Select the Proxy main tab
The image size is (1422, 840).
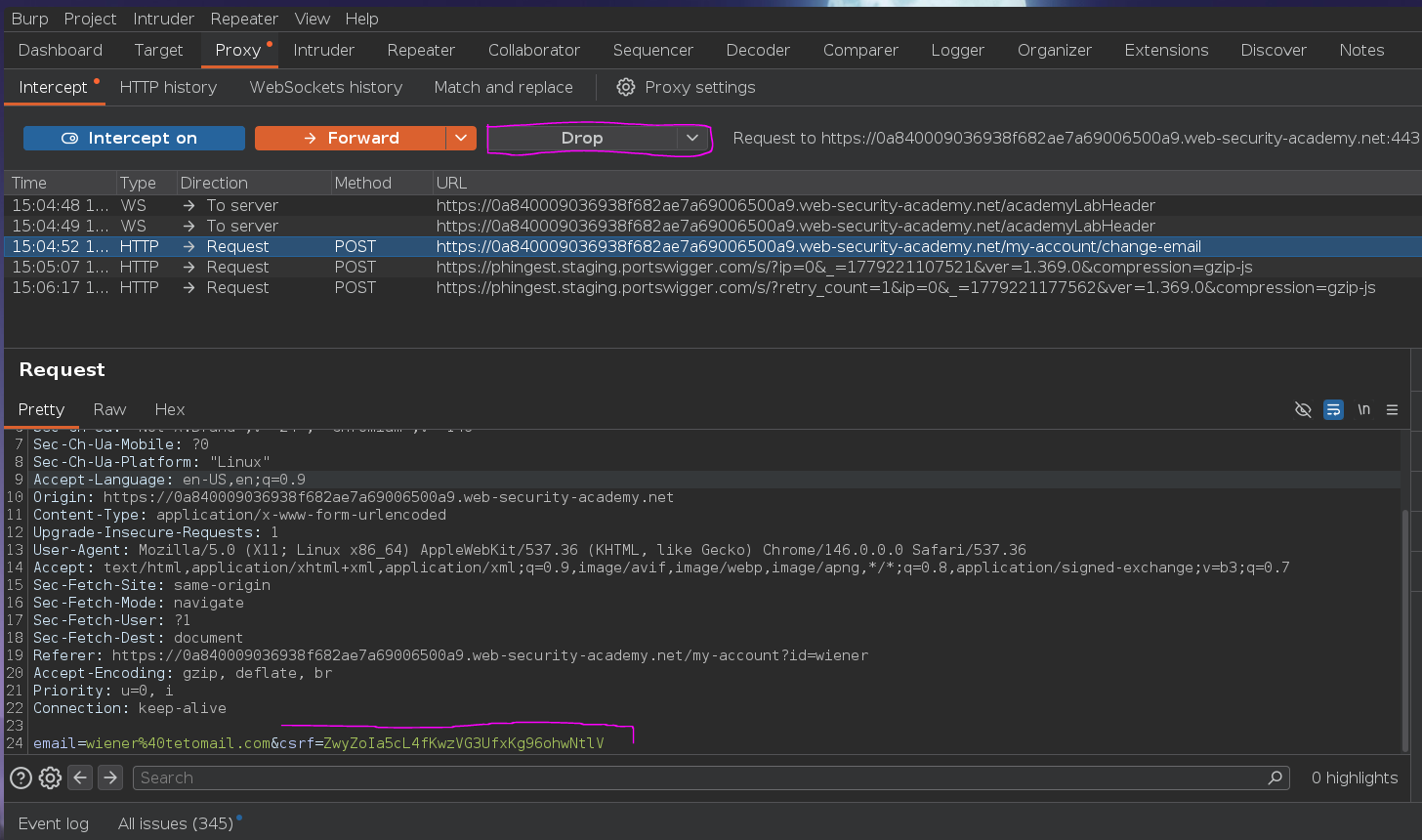tap(238, 50)
